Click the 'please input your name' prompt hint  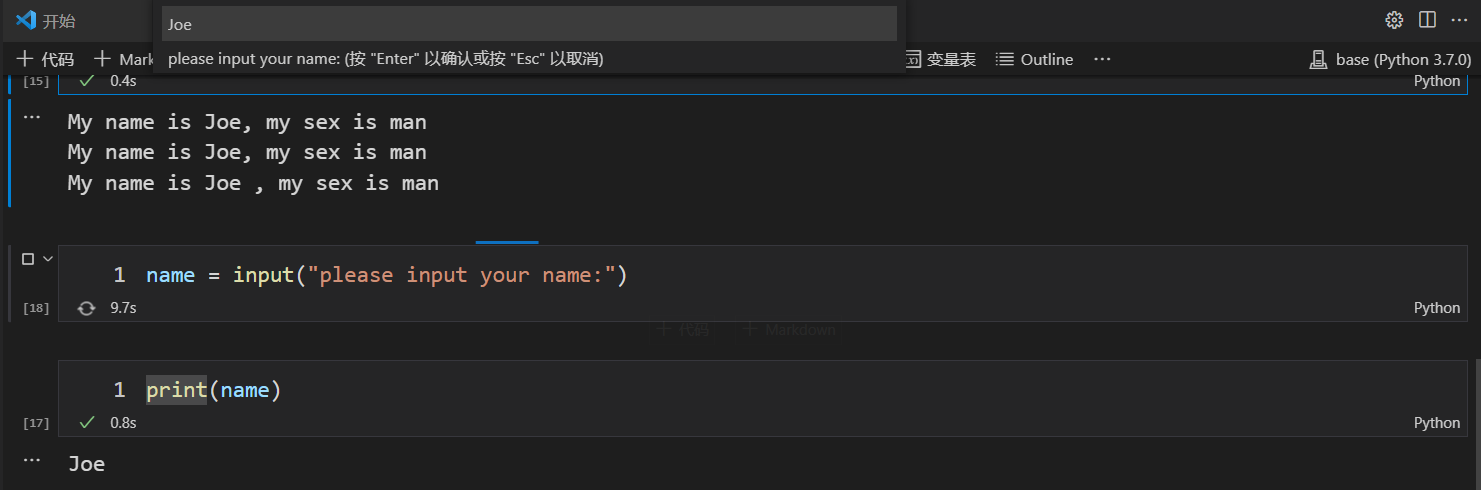tap(385, 59)
